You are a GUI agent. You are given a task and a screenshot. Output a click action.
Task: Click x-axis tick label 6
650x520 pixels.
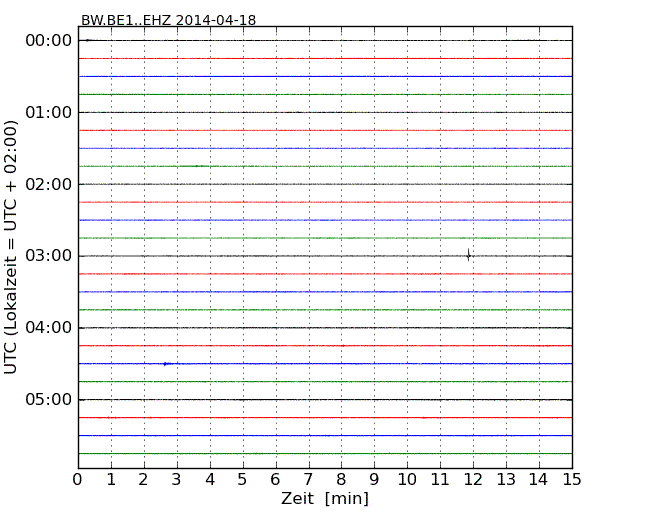click(x=275, y=479)
